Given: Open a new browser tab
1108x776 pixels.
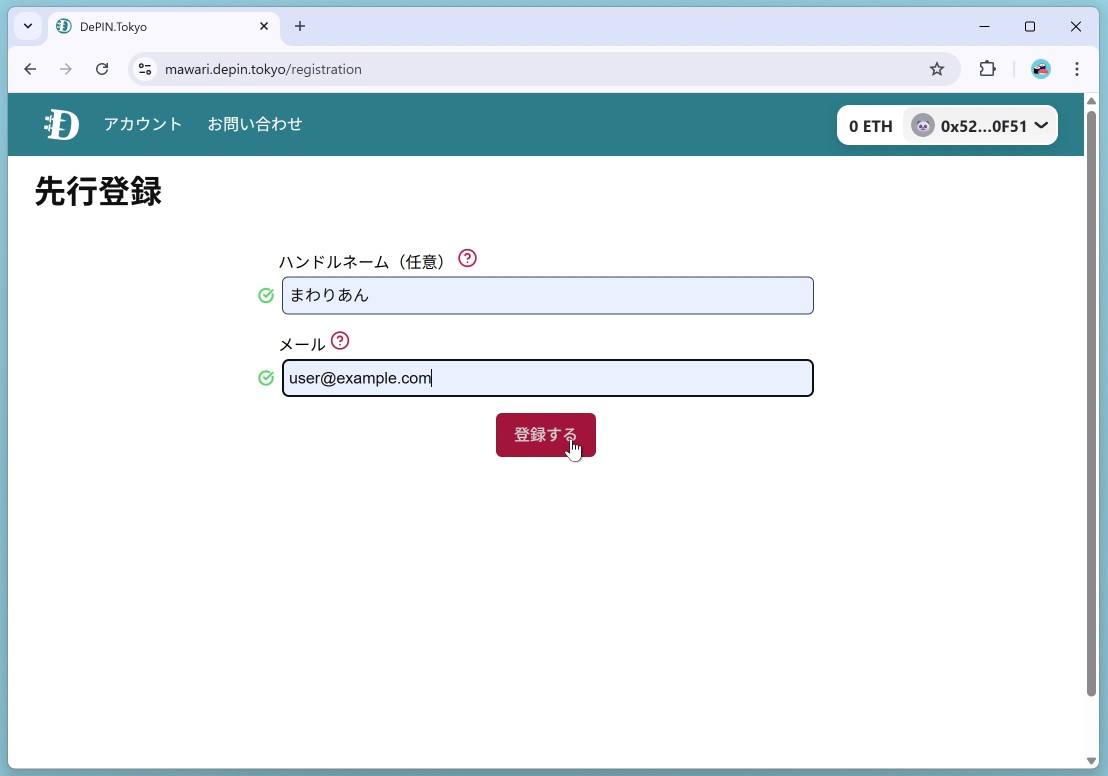Looking at the screenshot, I should 300,26.
